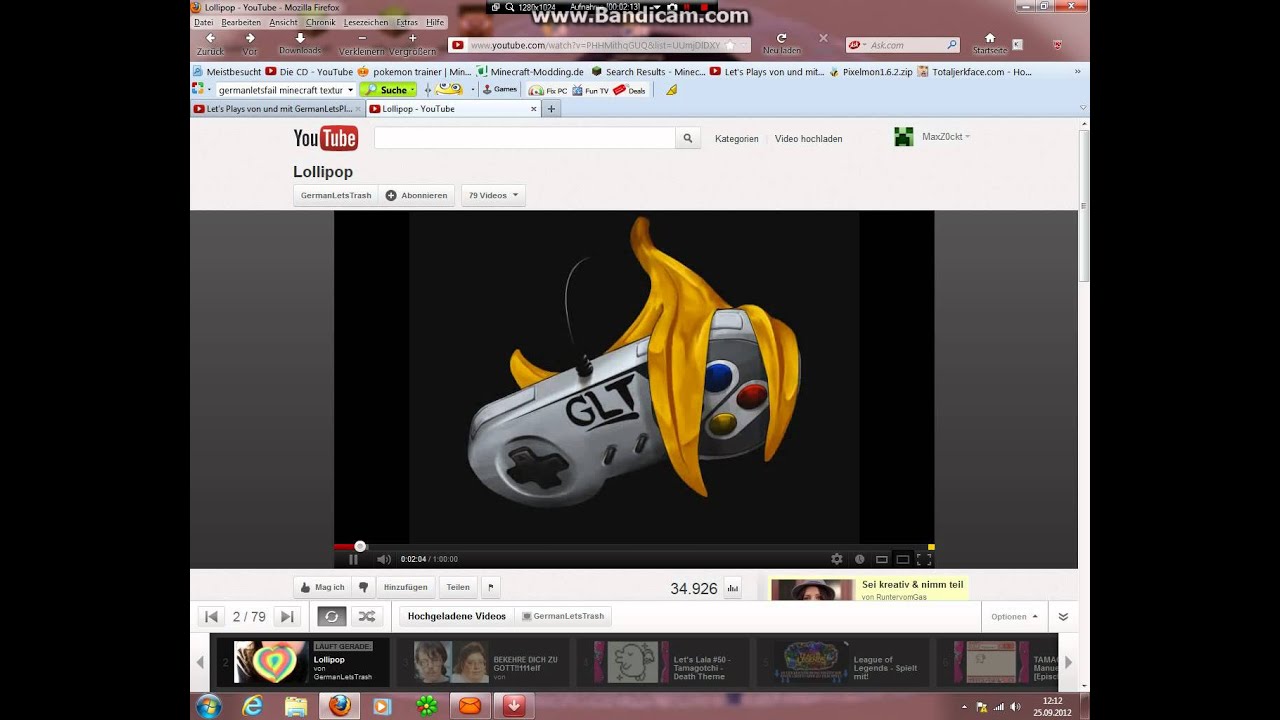Zoom in with Vergrößern
1280x720 pixels.
click(x=412, y=43)
